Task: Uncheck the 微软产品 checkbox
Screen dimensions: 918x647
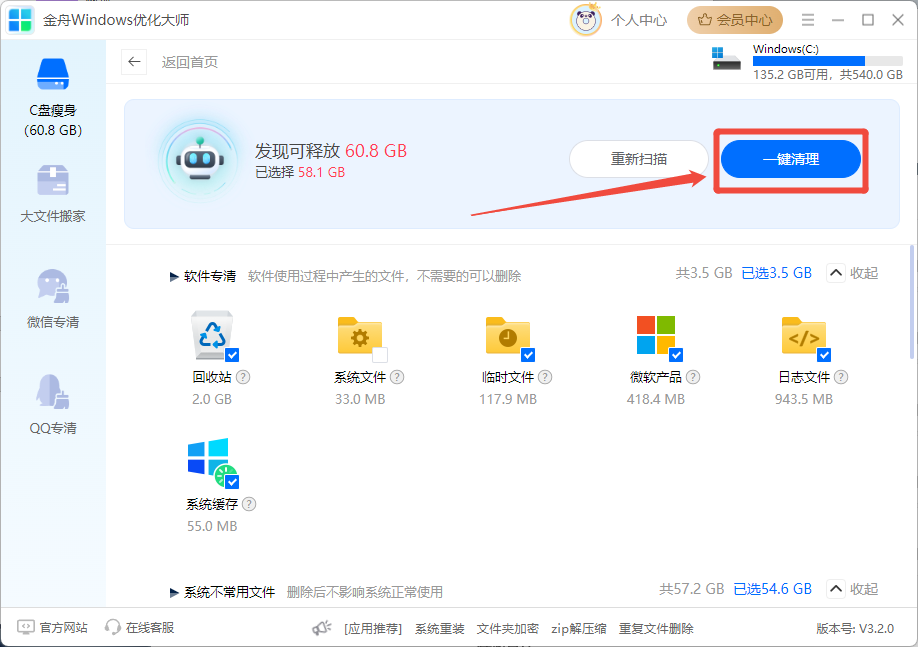Action: [x=676, y=355]
